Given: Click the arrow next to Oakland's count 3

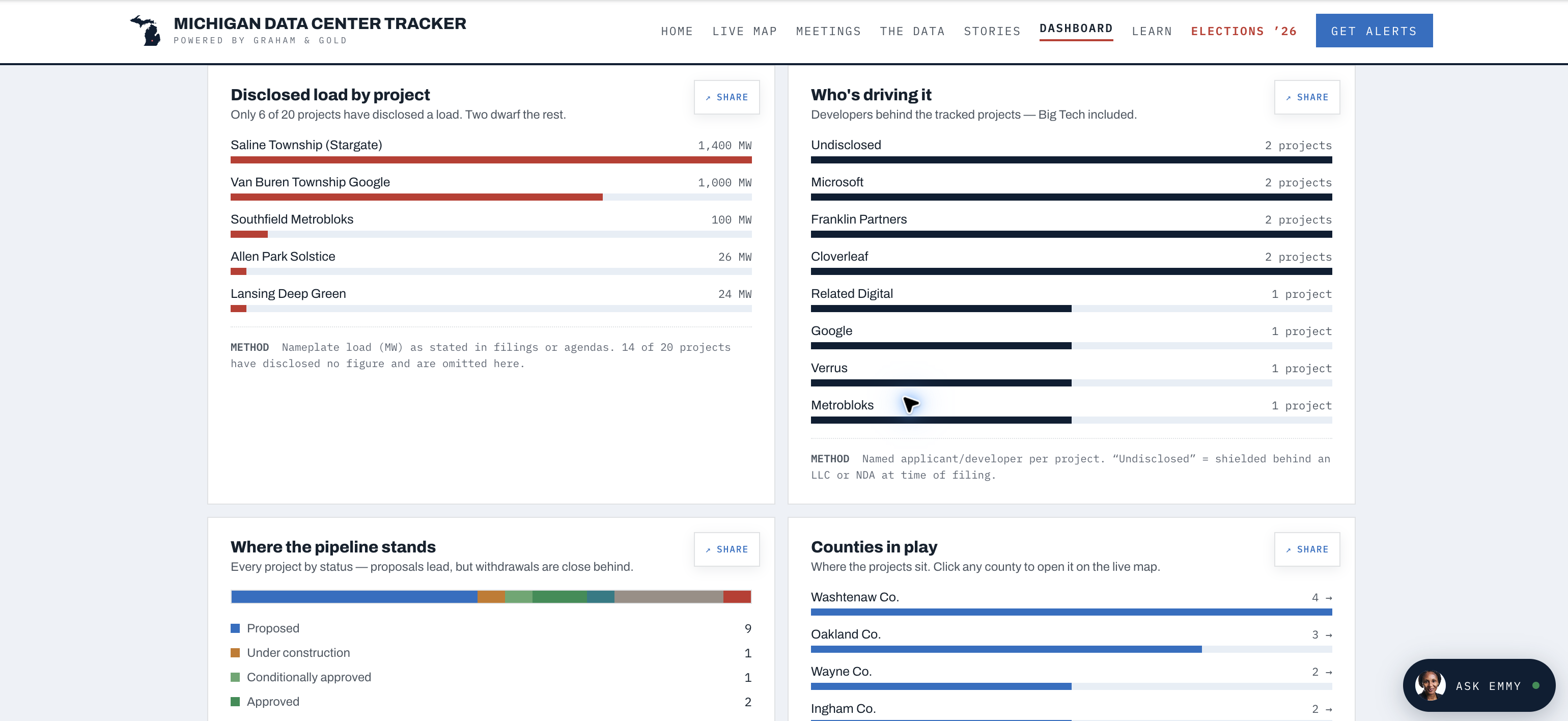Looking at the screenshot, I should click(1328, 635).
